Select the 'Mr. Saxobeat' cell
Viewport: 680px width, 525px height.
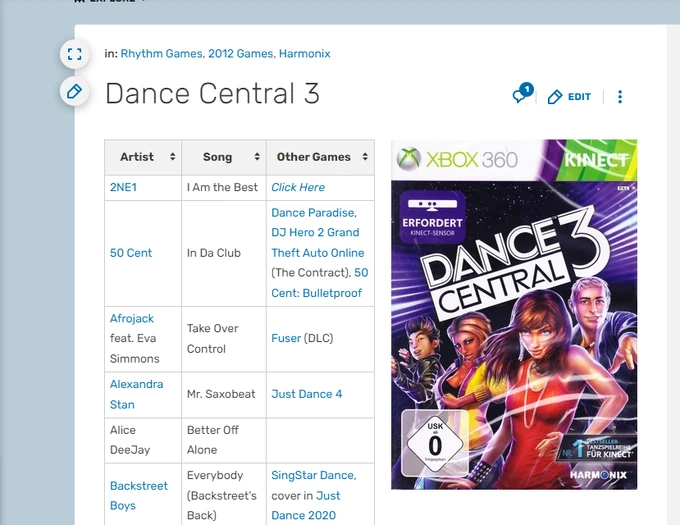pos(224,395)
